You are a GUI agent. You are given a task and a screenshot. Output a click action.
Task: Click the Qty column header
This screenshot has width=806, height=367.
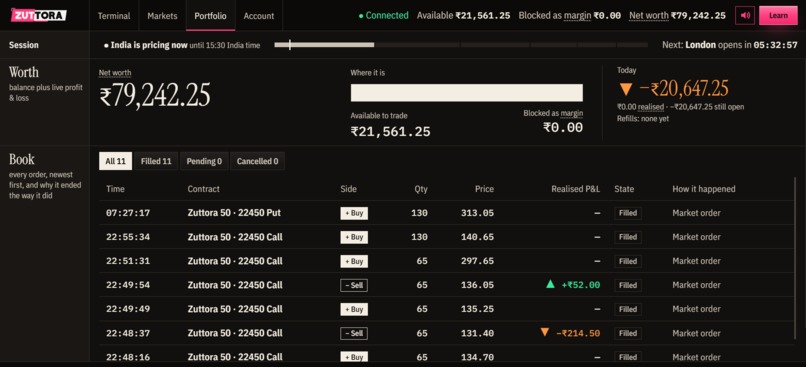tap(421, 189)
